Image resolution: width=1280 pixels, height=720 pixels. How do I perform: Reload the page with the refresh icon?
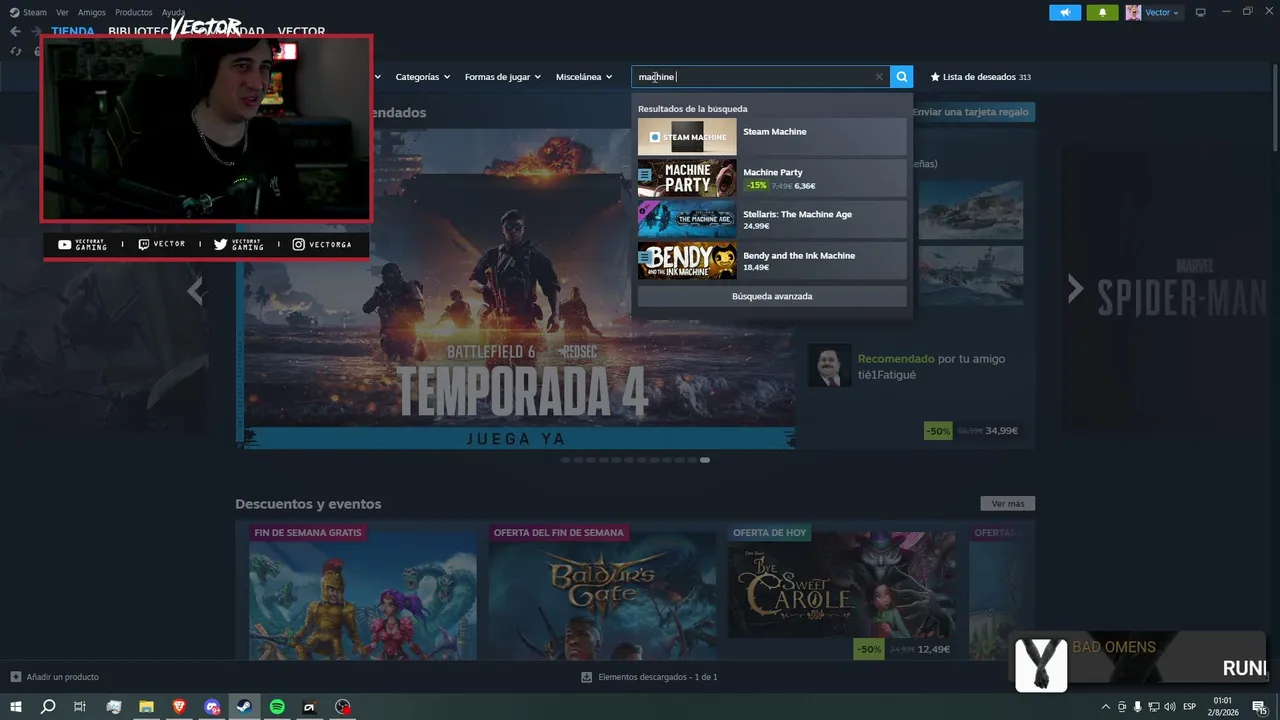click(x=16, y=51)
